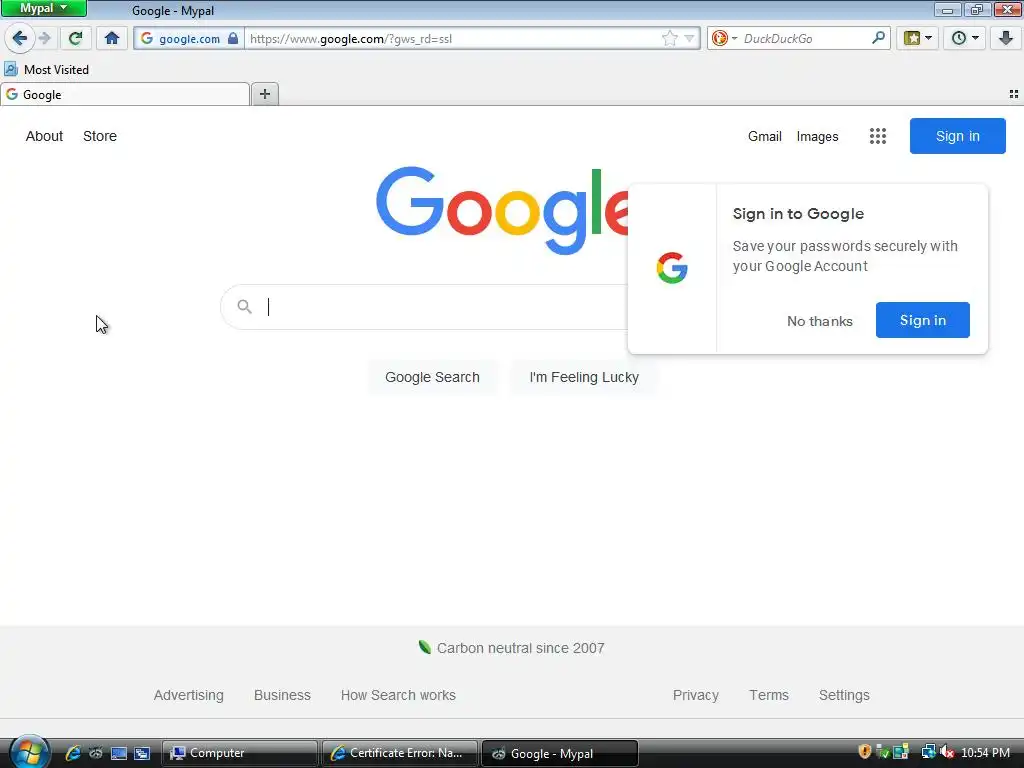Launch Internet Explorer from quick launch
Viewport: 1024px width, 768px height.
coord(73,753)
